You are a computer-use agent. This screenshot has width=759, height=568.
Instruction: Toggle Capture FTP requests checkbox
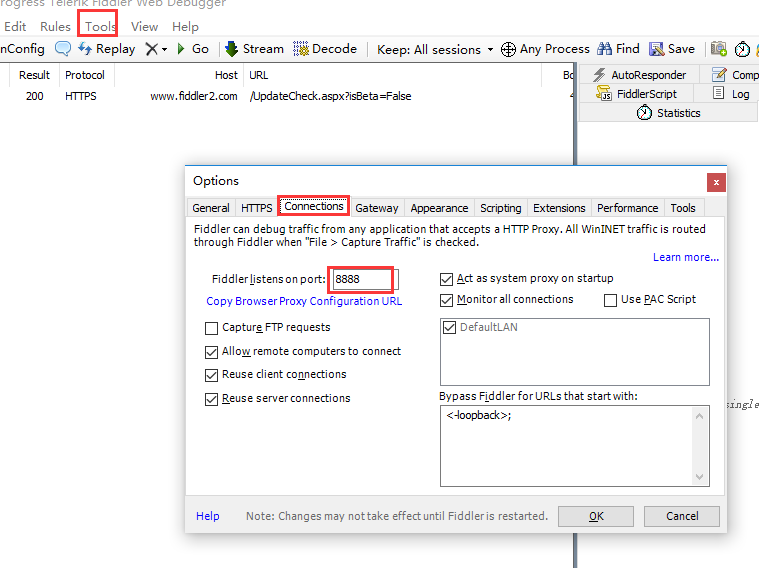coord(212,328)
